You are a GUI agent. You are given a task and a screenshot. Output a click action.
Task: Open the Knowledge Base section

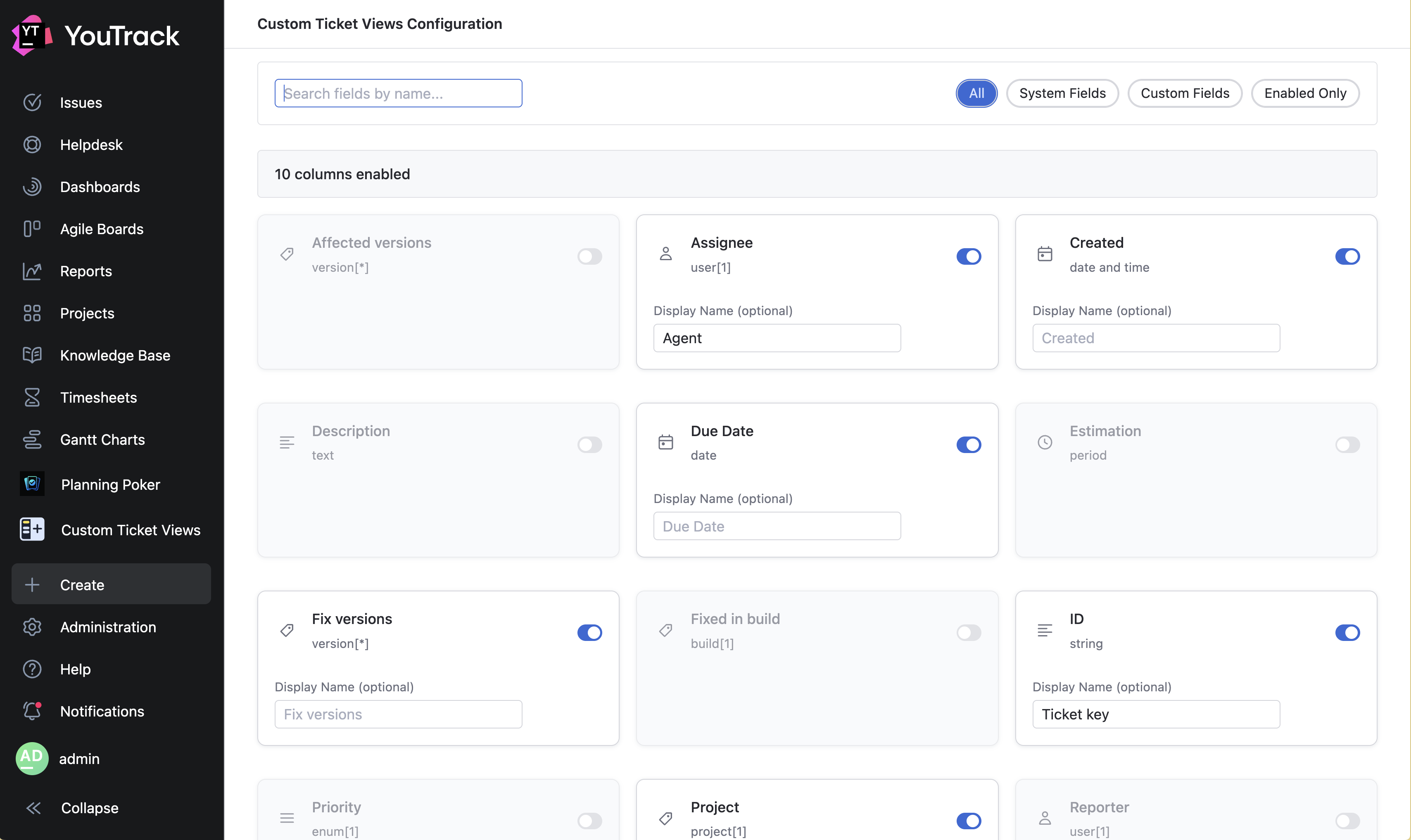(x=115, y=356)
